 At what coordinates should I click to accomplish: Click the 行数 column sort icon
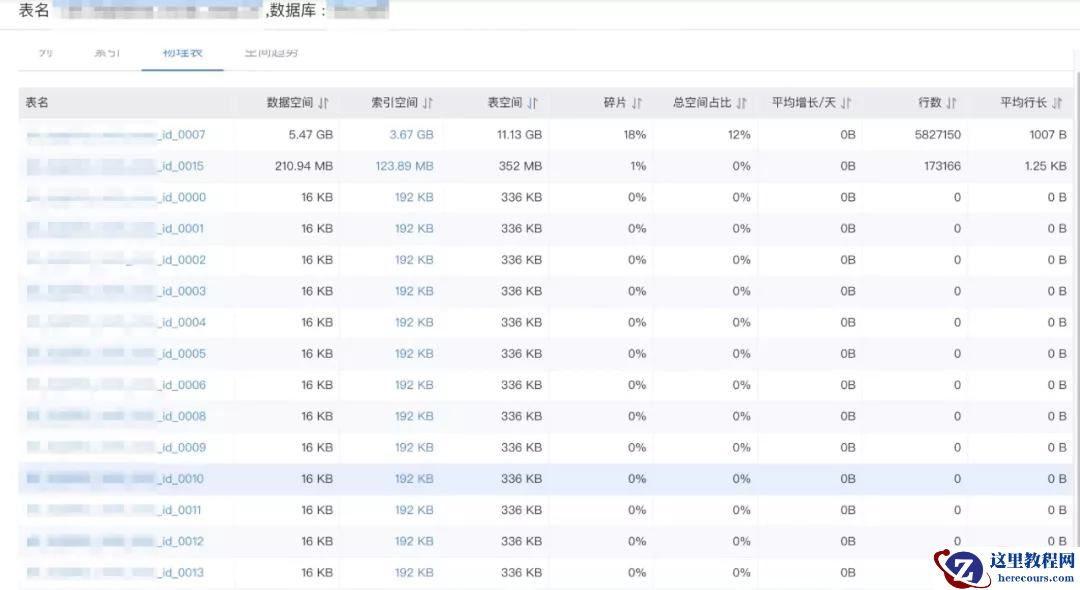(952, 103)
